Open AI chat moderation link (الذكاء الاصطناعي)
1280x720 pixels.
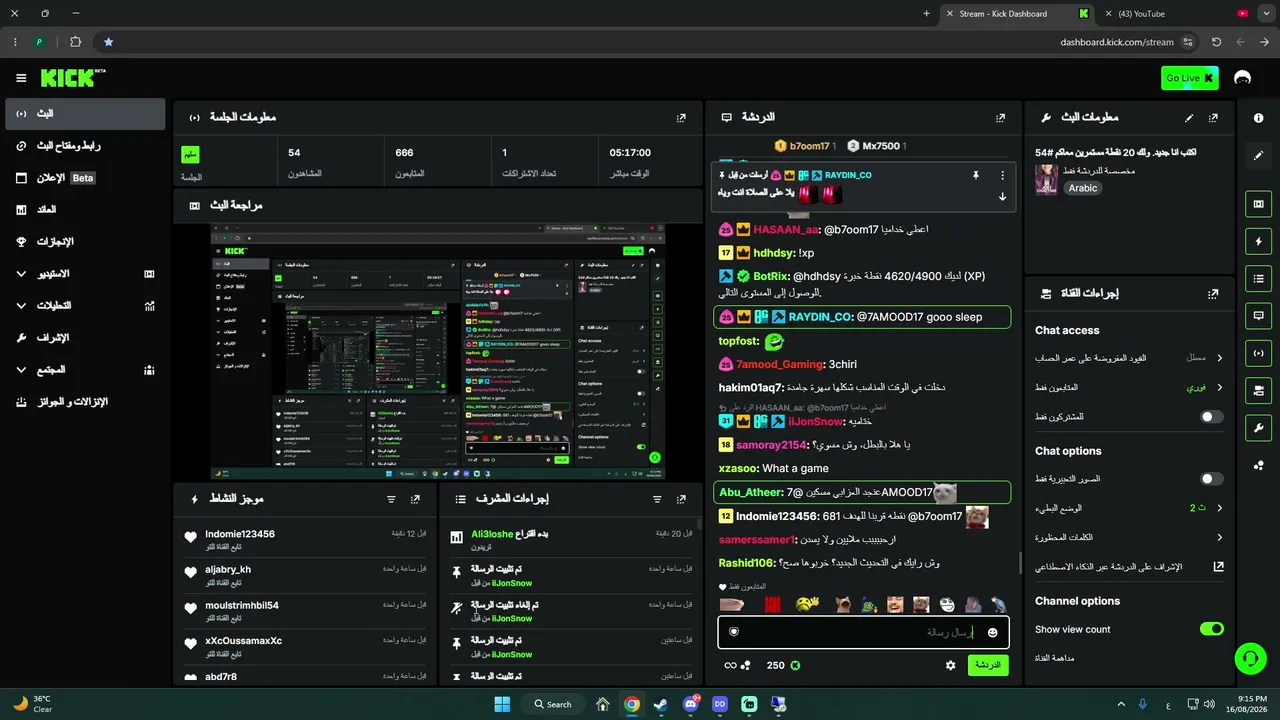coord(1129,567)
